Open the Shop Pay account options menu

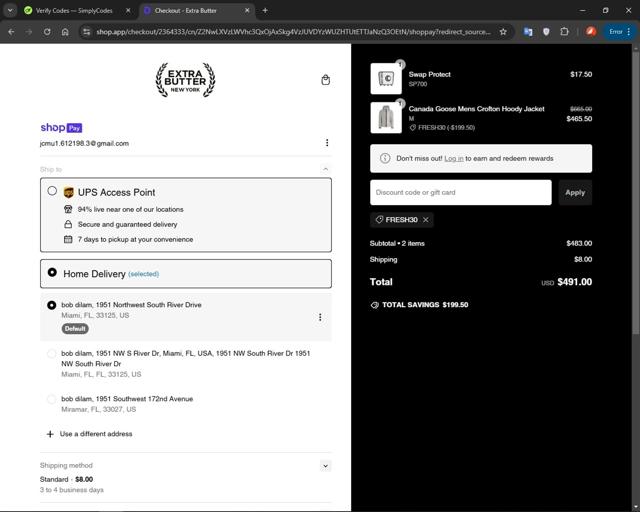(x=327, y=142)
